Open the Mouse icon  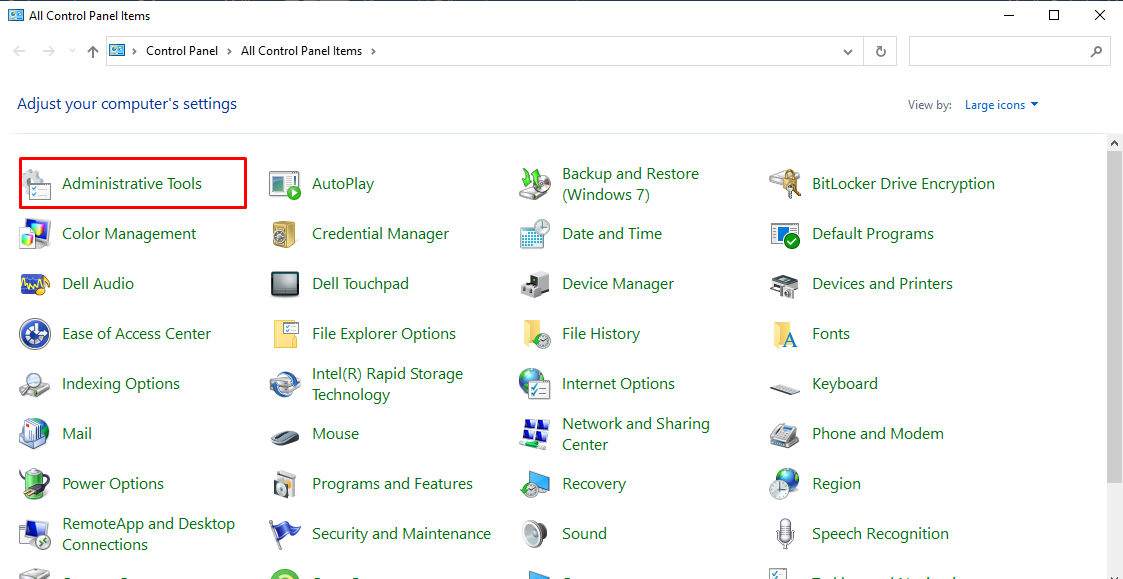(x=285, y=435)
